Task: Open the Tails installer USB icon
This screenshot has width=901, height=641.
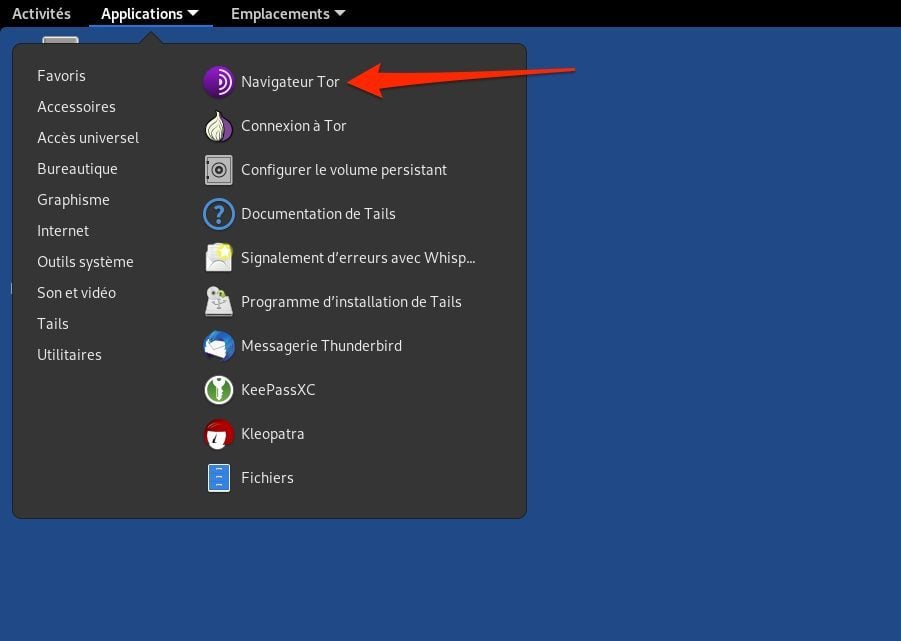Action: [219, 302]
